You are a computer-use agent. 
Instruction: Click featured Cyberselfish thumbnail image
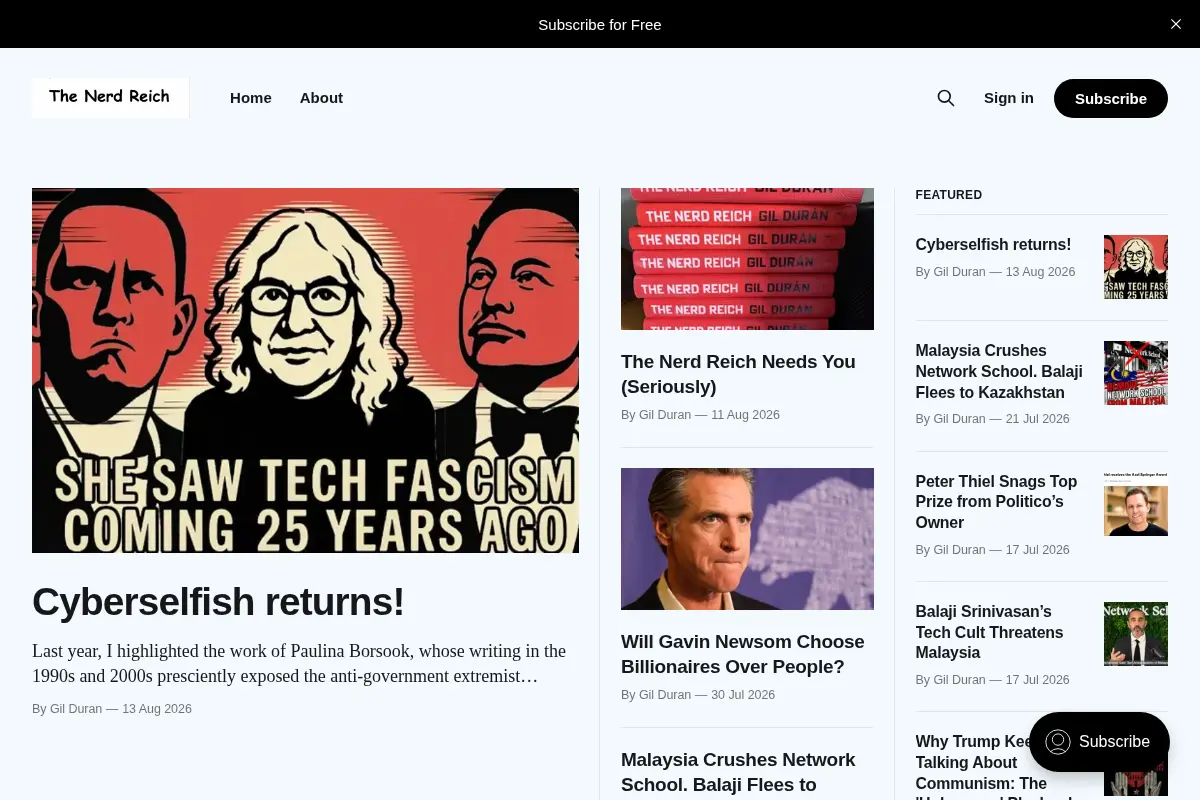click(1136, 267)
